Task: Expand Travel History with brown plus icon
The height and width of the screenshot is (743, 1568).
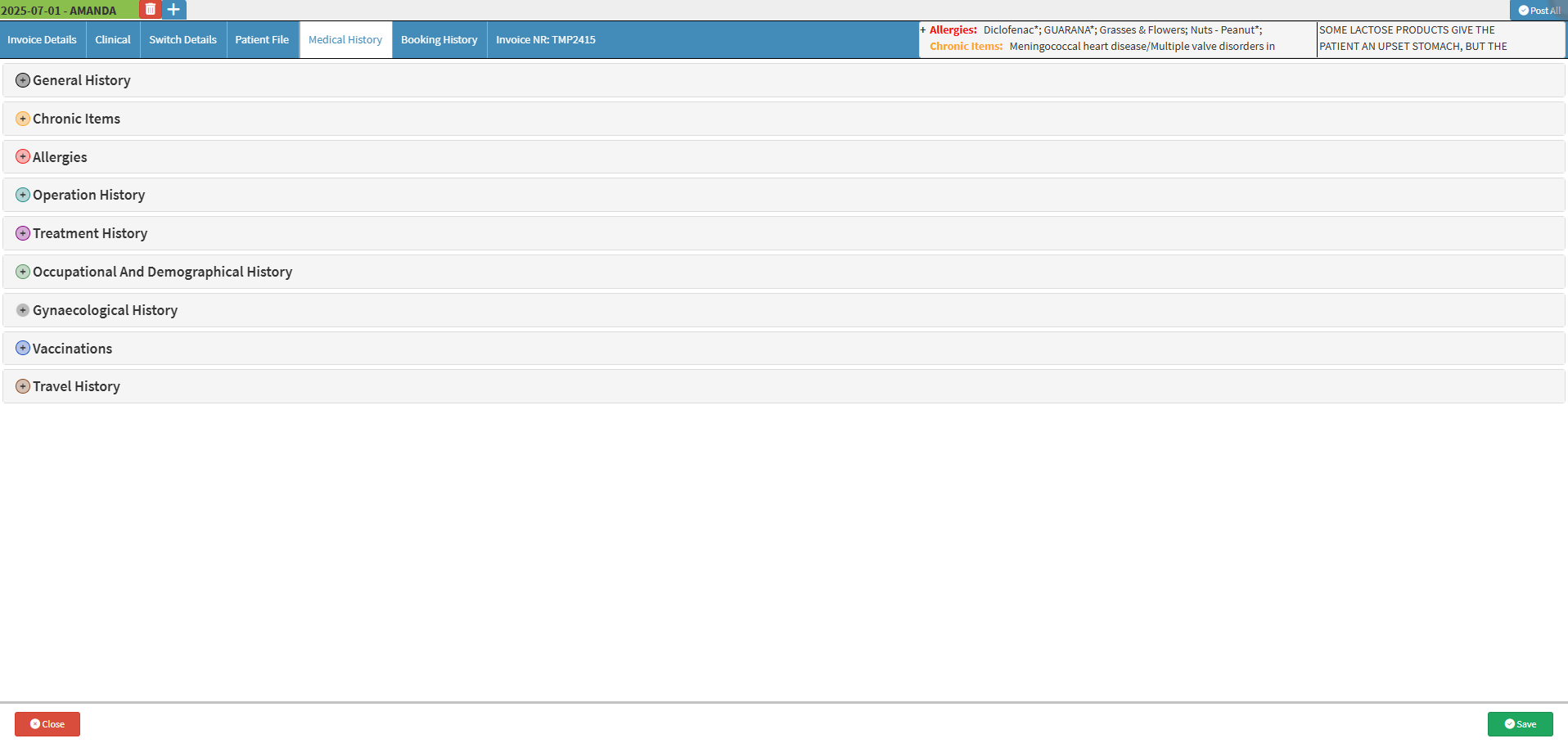Action: (23, 386)
